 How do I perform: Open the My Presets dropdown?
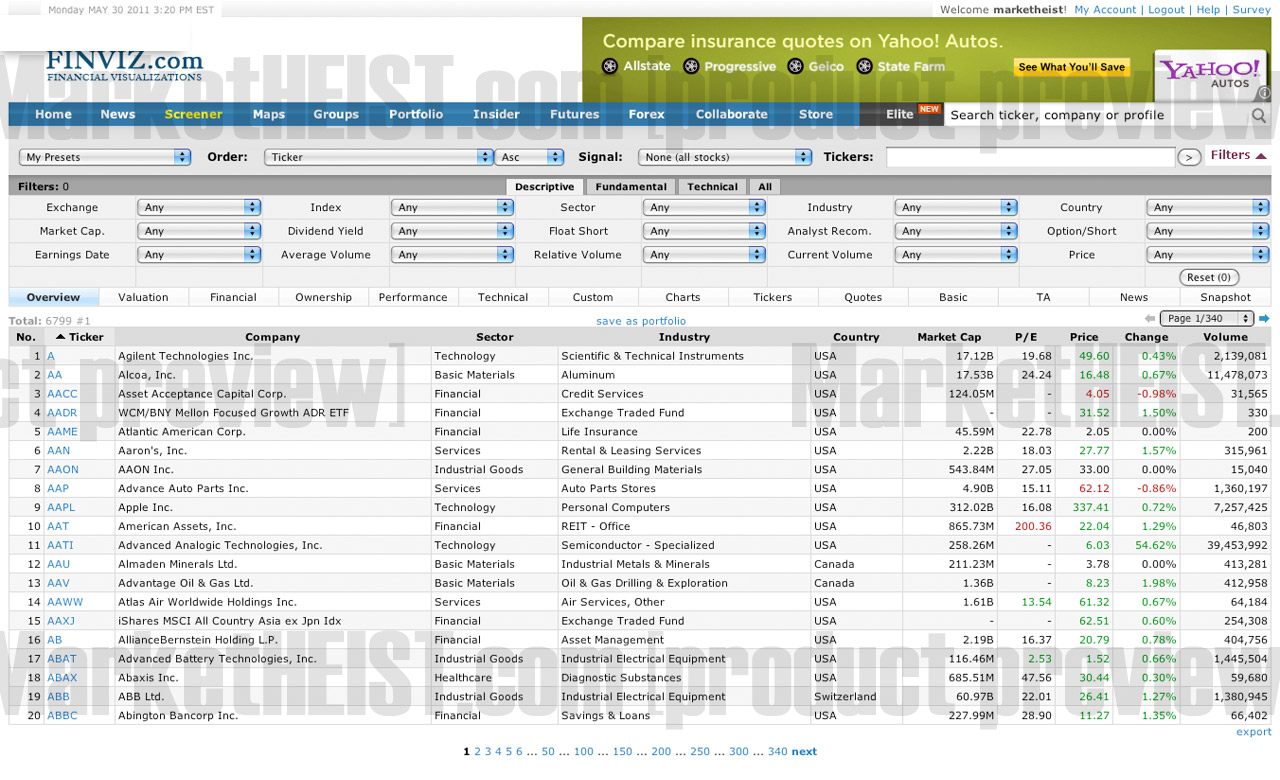point(105,157)
